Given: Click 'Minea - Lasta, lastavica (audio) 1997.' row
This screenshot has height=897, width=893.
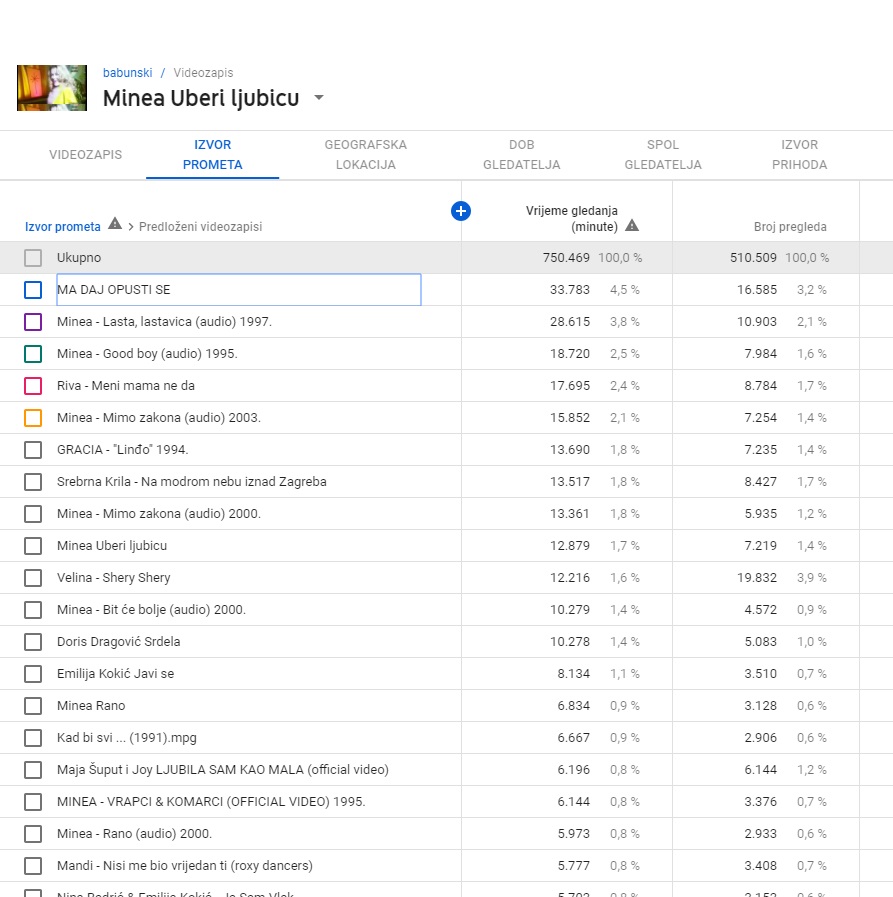Looking at the screenshot, I should click(x=164, y=322).
